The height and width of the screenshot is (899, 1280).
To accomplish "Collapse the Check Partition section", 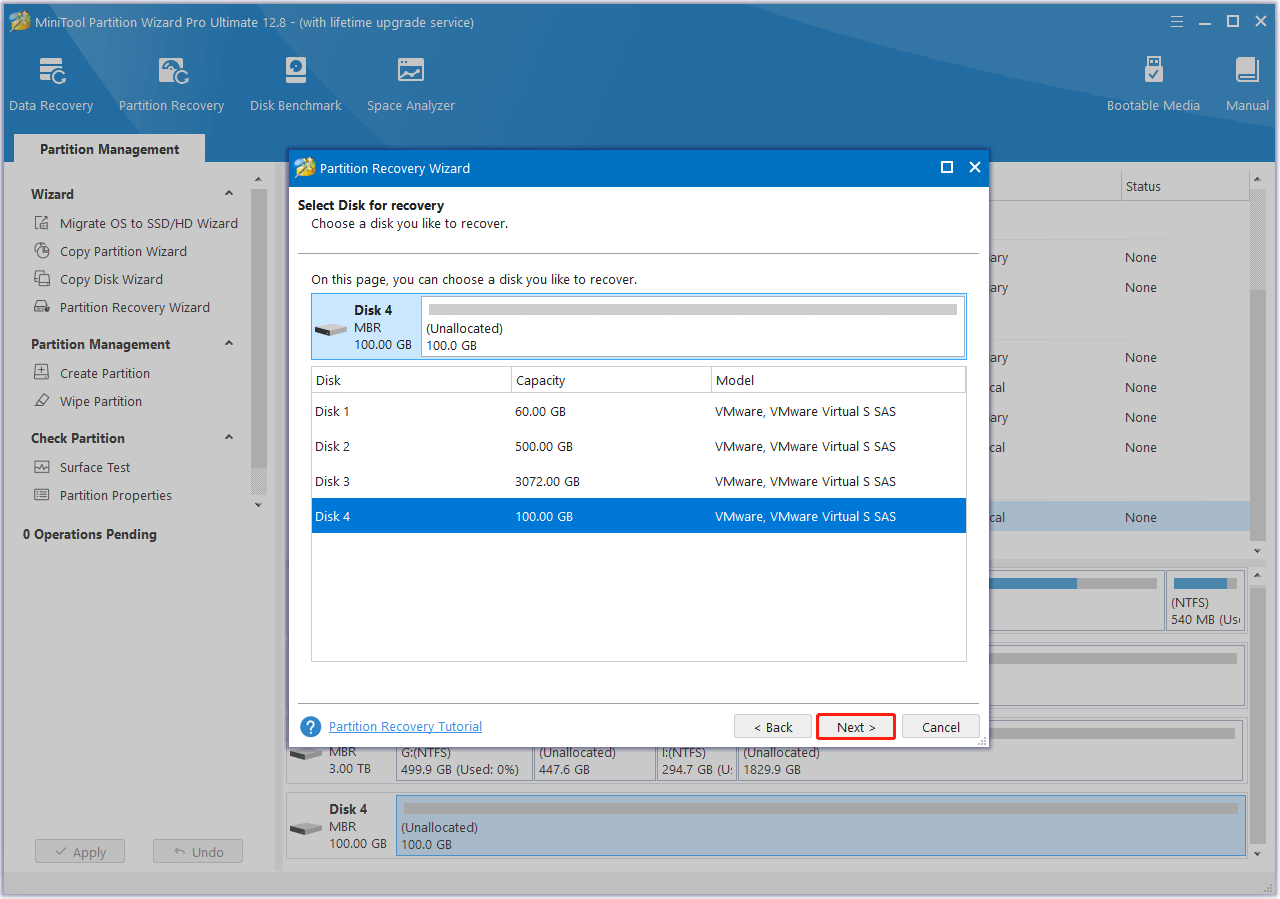I will 229,438.
